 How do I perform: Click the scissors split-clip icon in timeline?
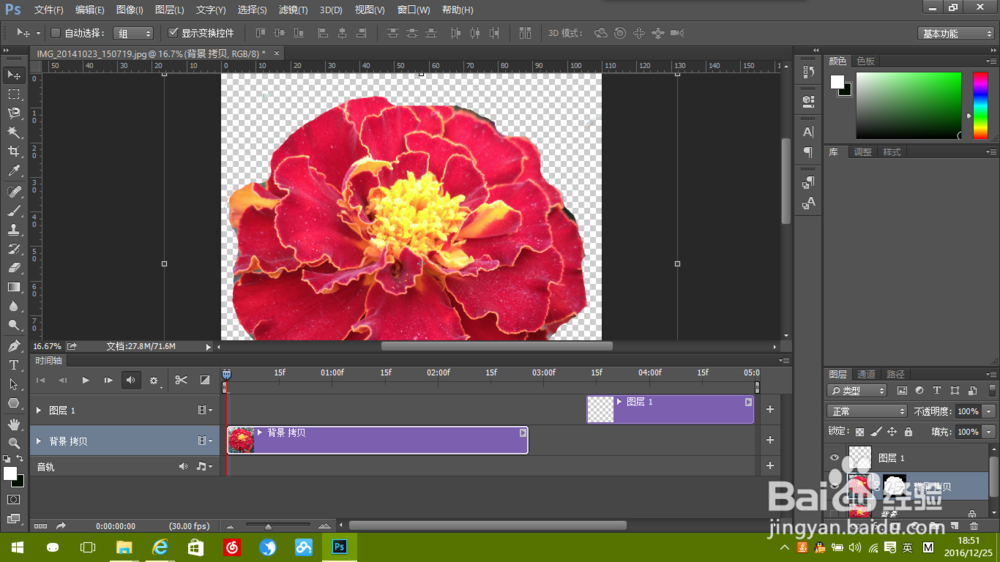tap(181, 380)
